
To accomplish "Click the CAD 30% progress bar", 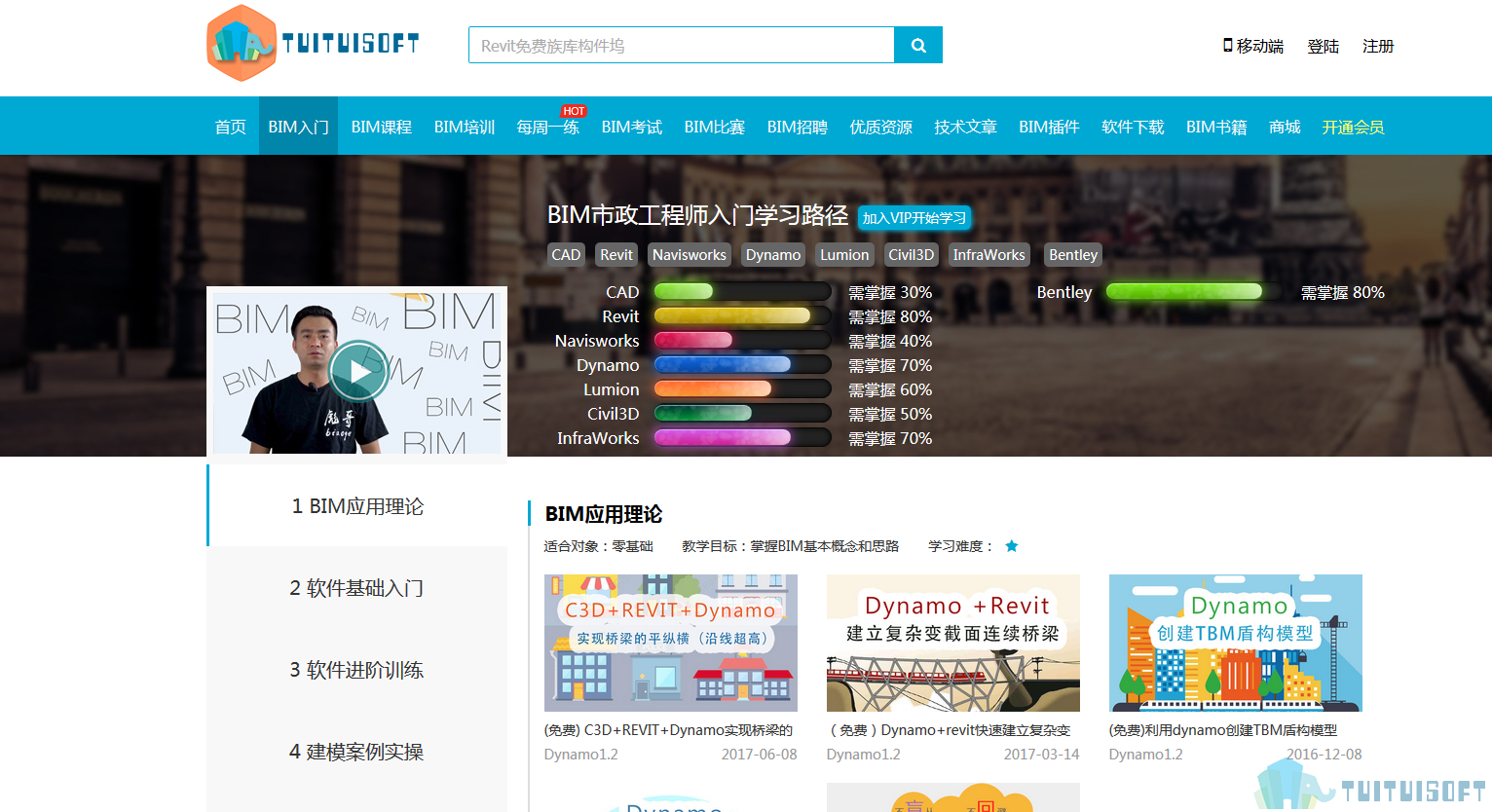I will click(743, 291).
